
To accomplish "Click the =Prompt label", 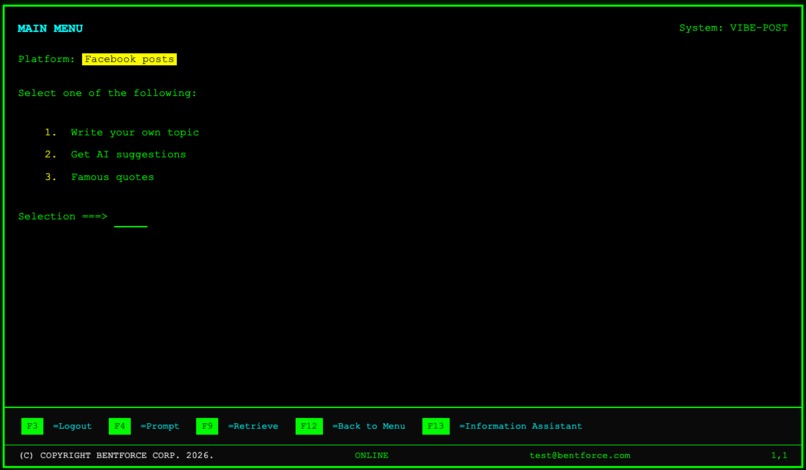I will 160,426.
